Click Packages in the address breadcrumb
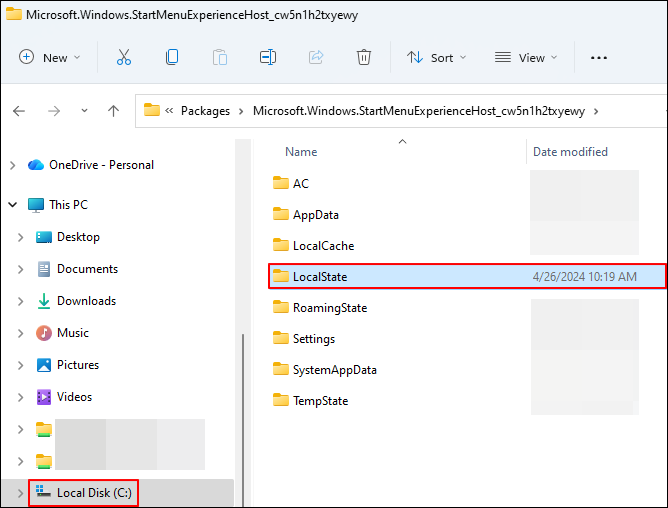This screenshot has width=668, height=508. click(x=205, y=111)
